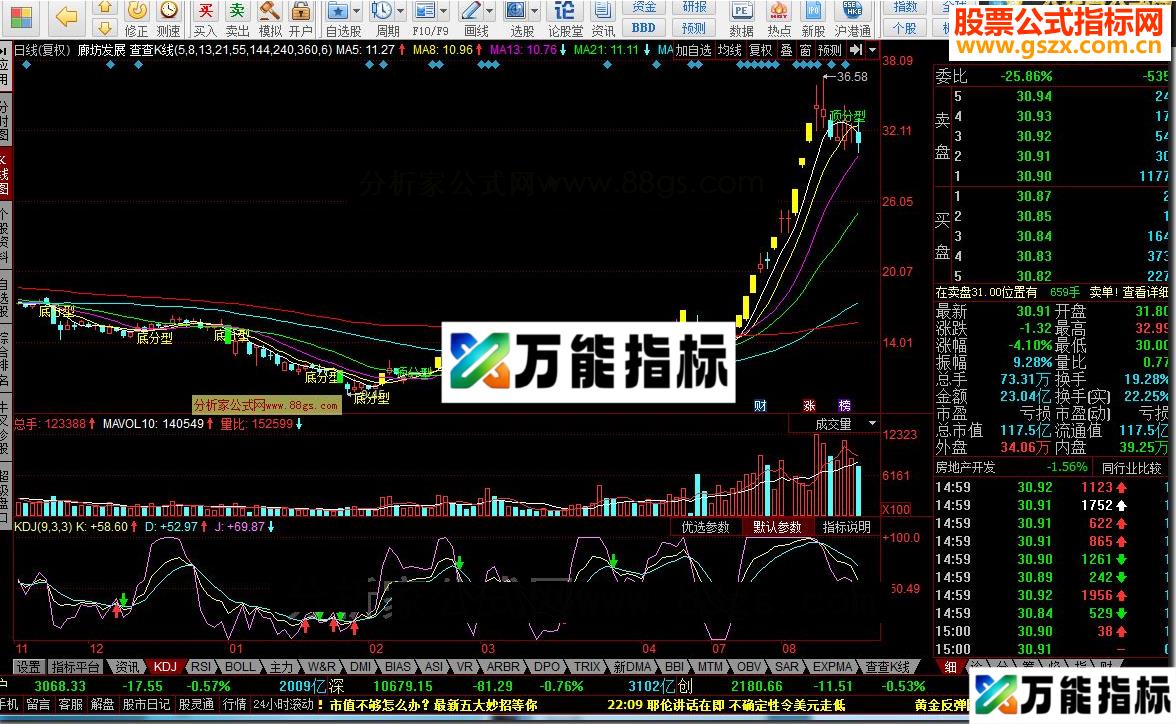This screenshot has height=724, width=1176.
Task: Toggle the 均线 moving average display
Action: coord(728,51)
